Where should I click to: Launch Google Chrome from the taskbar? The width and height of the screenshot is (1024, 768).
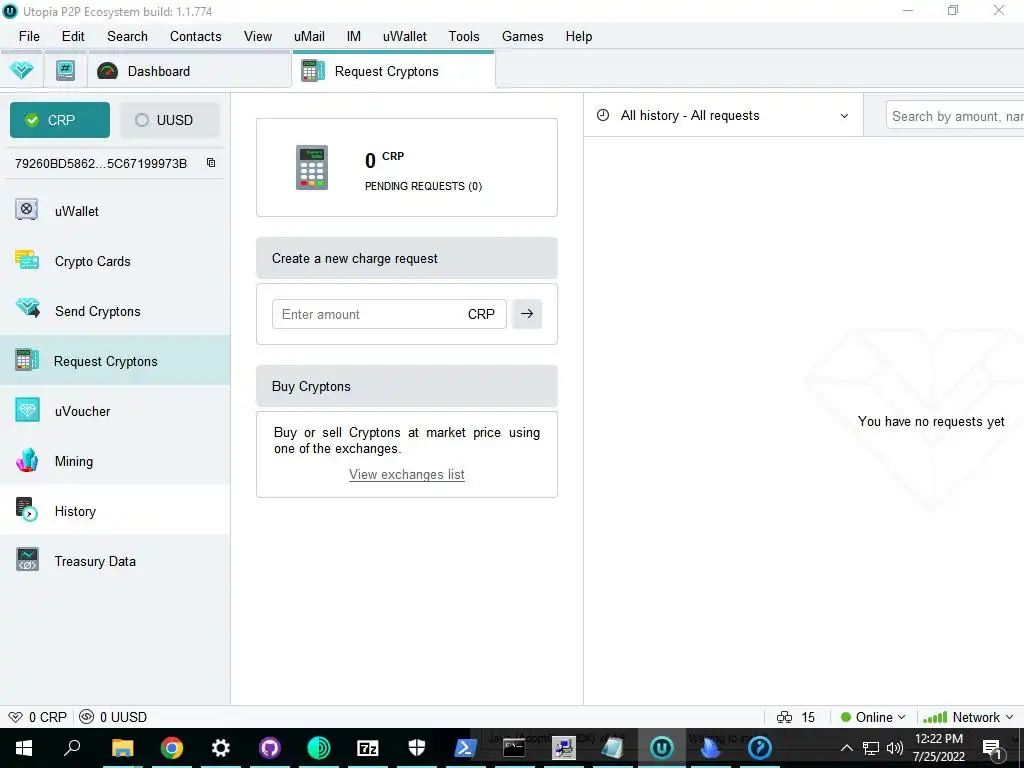(x=172, y=748)
